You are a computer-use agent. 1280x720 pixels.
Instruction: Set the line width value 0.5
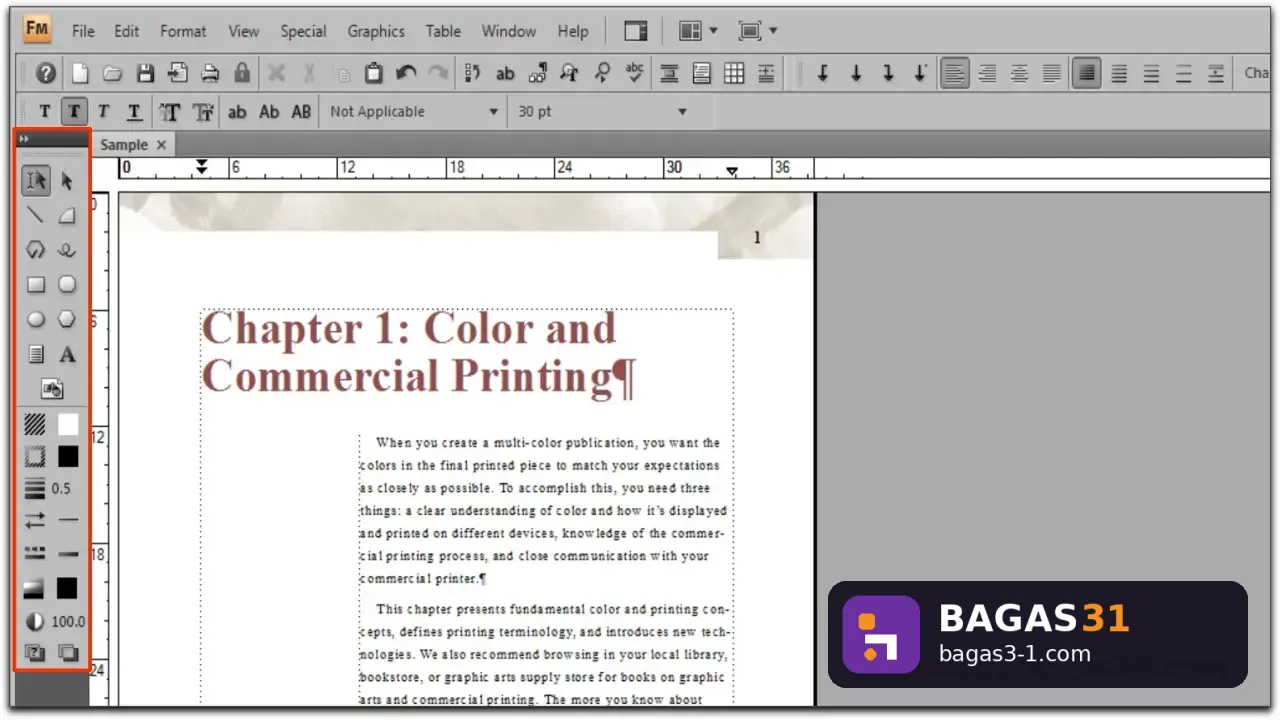61,489
